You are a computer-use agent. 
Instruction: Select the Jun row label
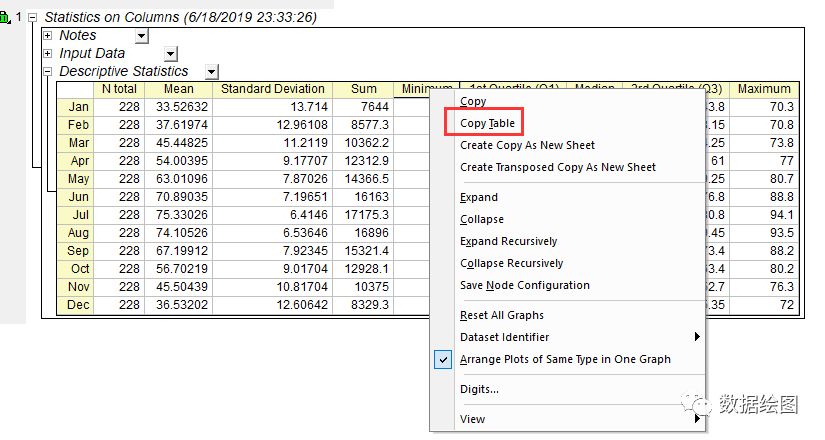coord(75,197)
